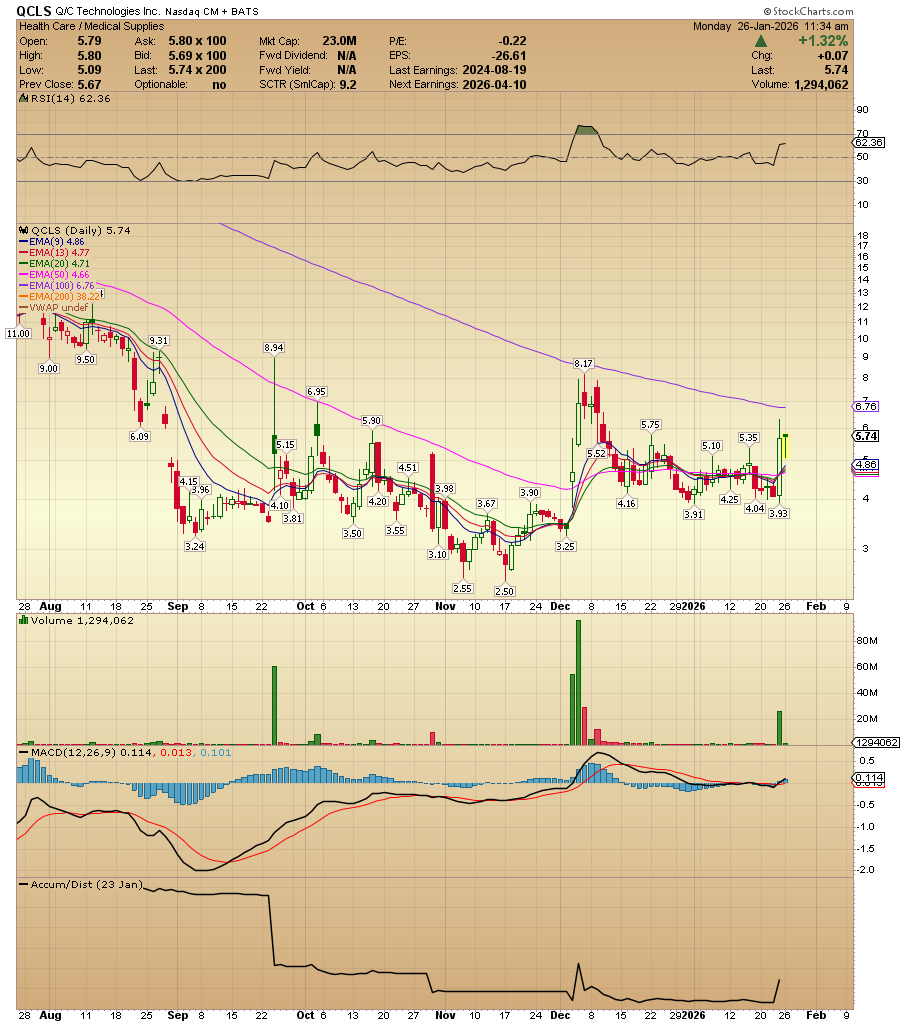Screen dimensions: 900x1023
Task: Click the RSI(14) panel legend icon
Action: [x=23, y=99]
